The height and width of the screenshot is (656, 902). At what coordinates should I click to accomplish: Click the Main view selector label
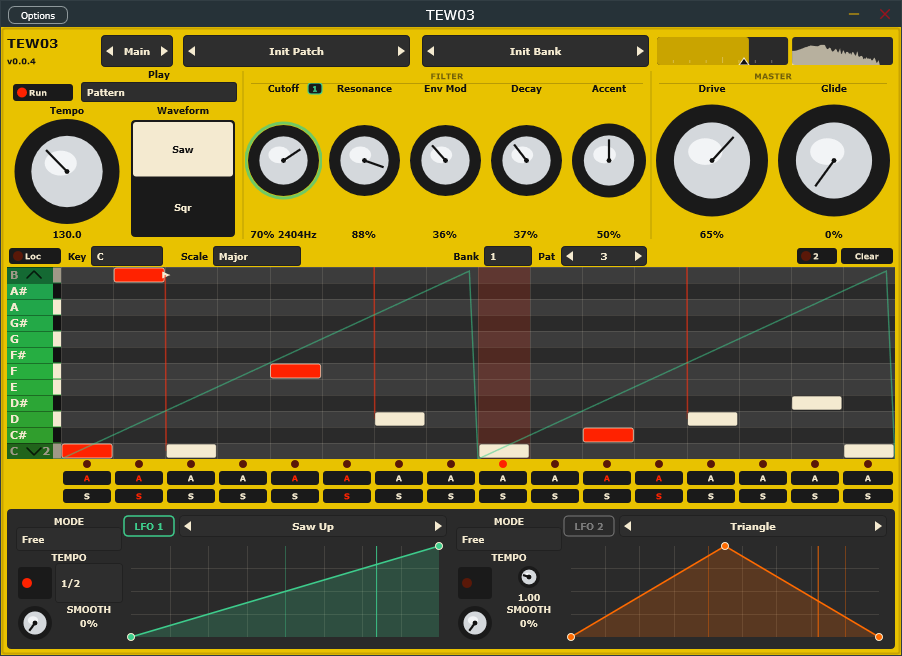point(137,51)
